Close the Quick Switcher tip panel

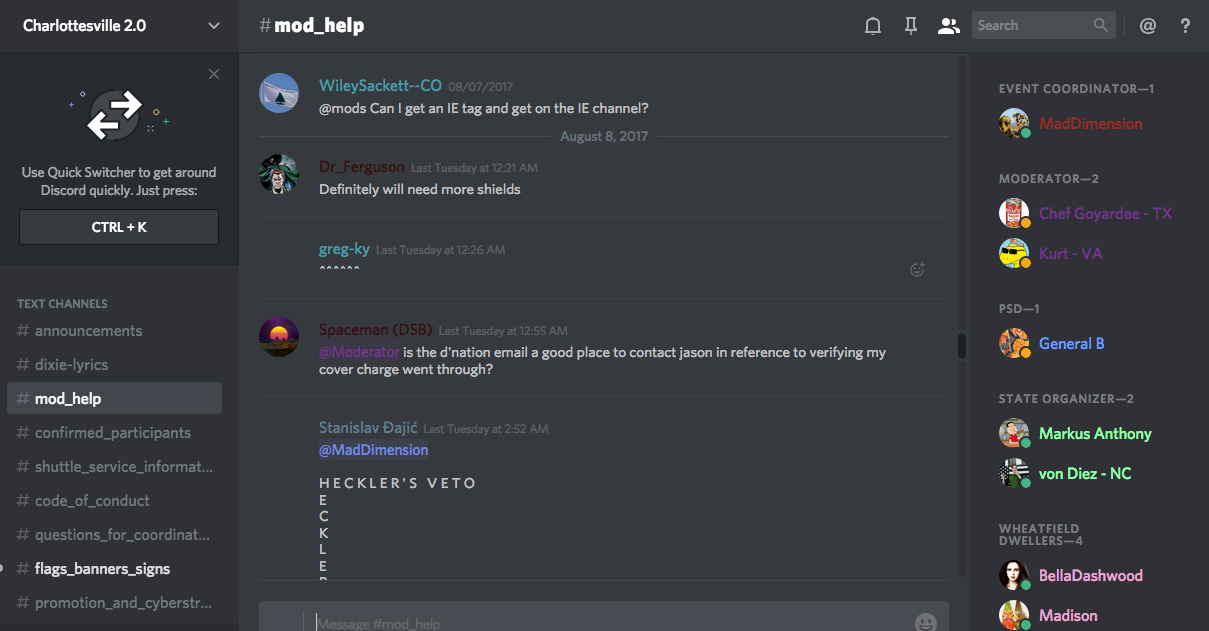click(x=214, y=74)
